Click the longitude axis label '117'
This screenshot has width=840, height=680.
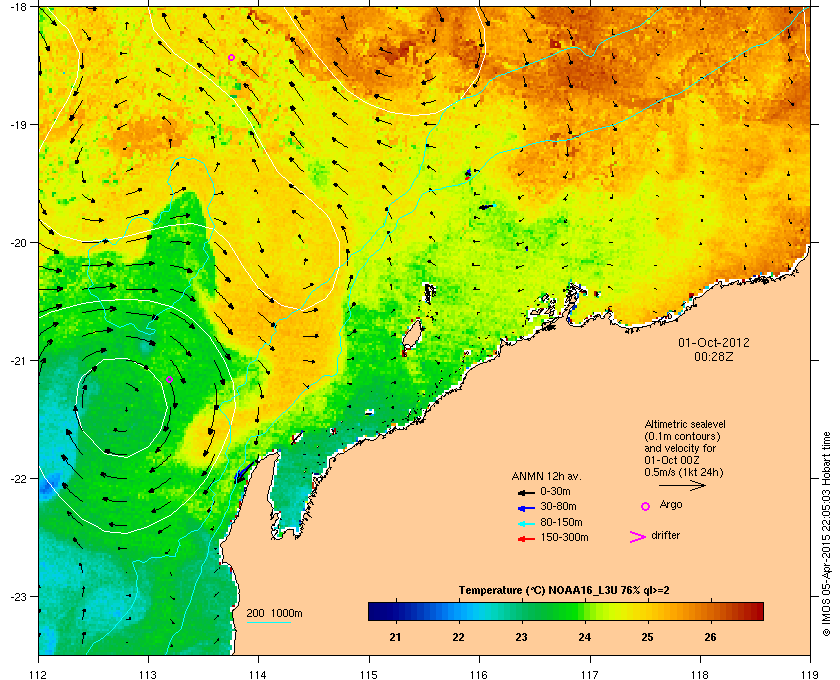click(590, 675)
